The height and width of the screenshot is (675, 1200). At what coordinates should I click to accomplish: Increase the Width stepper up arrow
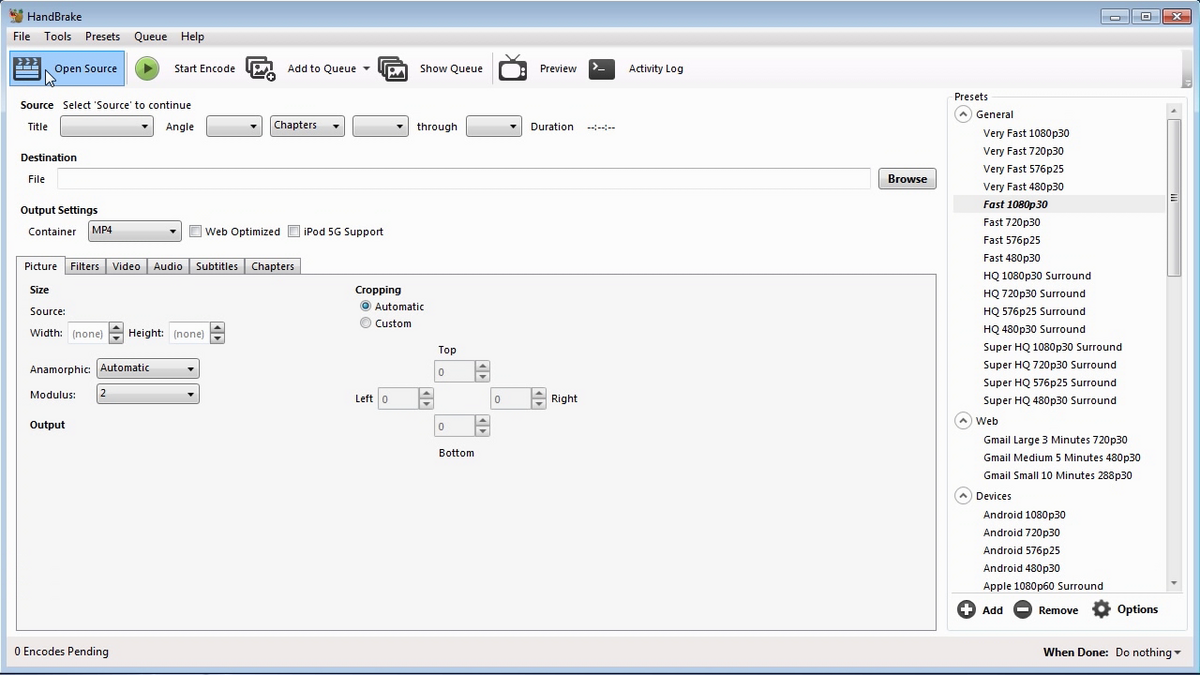tap(116, 328)
